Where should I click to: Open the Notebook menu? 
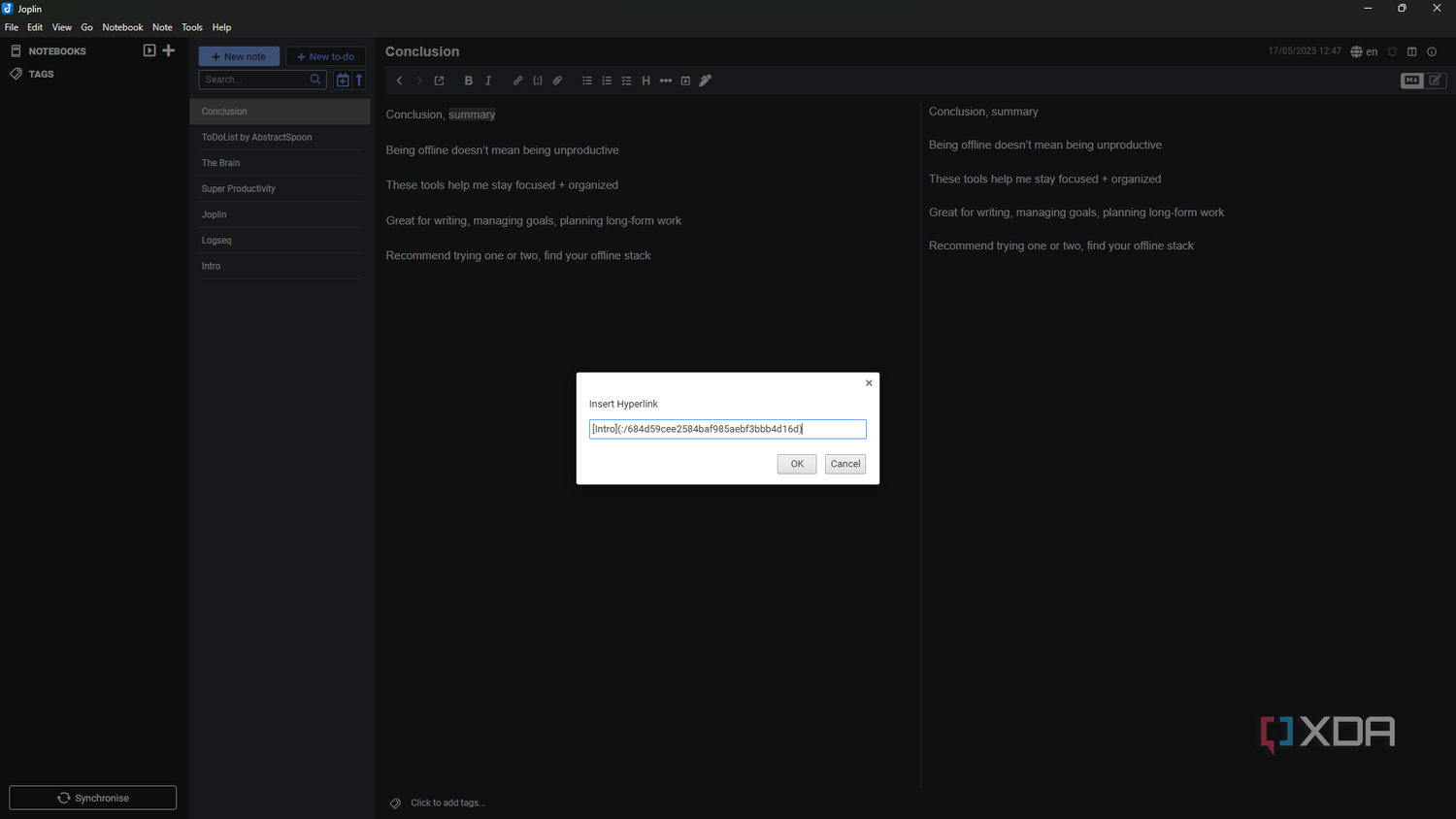pyautogui.click(x=122, y=27)
